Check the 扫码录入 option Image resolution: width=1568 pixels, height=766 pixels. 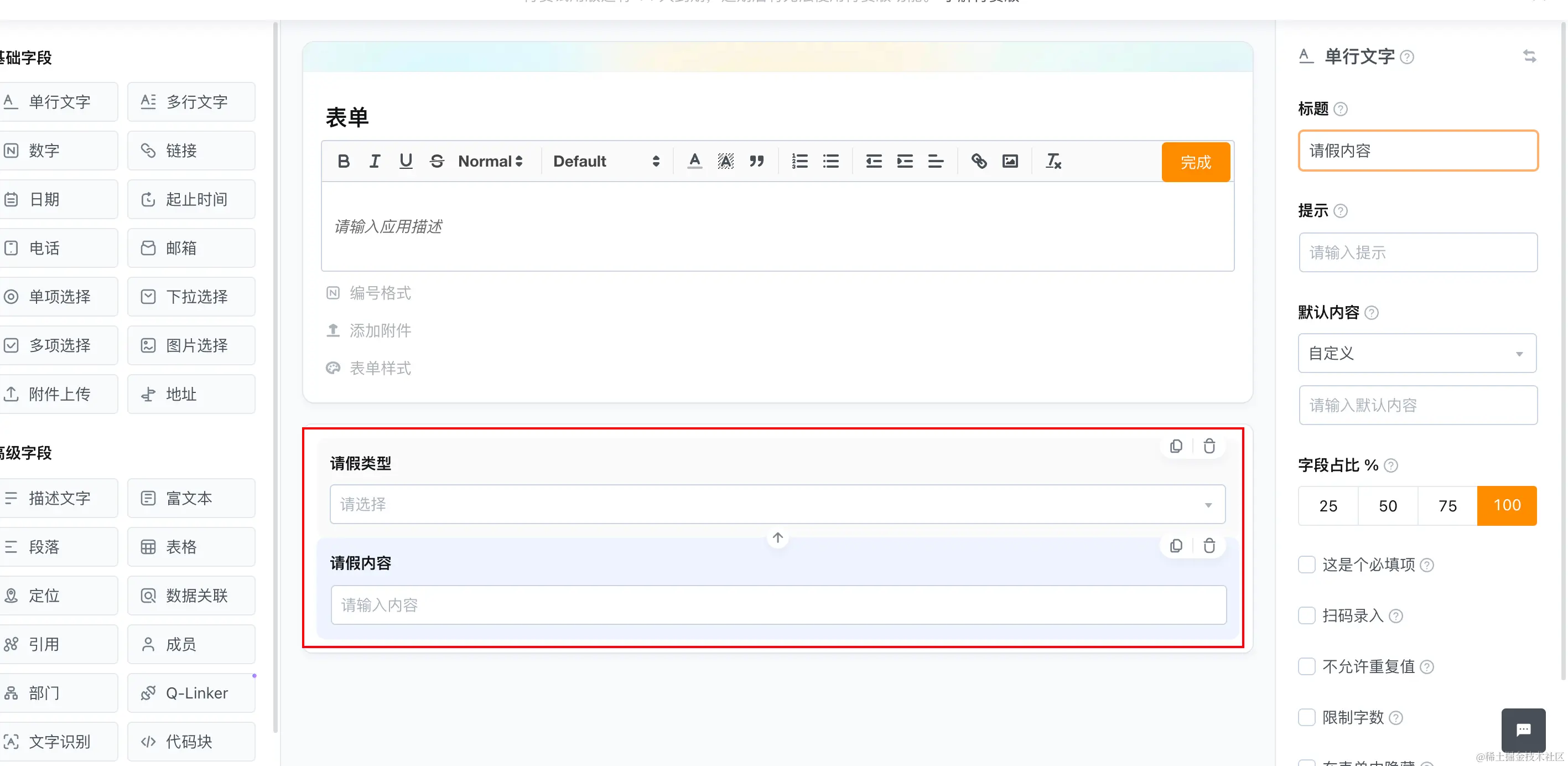point(1307,615)
